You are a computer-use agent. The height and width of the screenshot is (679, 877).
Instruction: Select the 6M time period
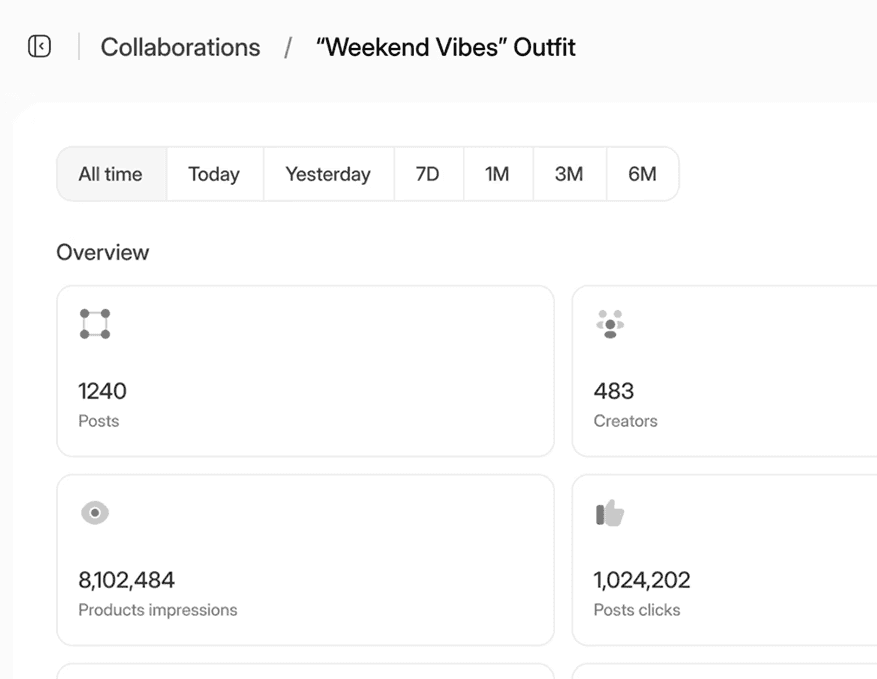coord(642,174)
